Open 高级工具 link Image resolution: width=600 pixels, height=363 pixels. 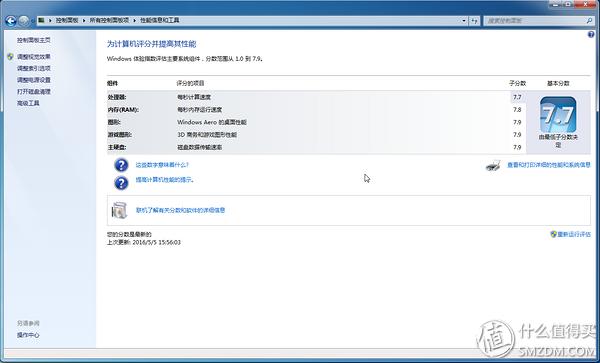click(x=28, y=103)
